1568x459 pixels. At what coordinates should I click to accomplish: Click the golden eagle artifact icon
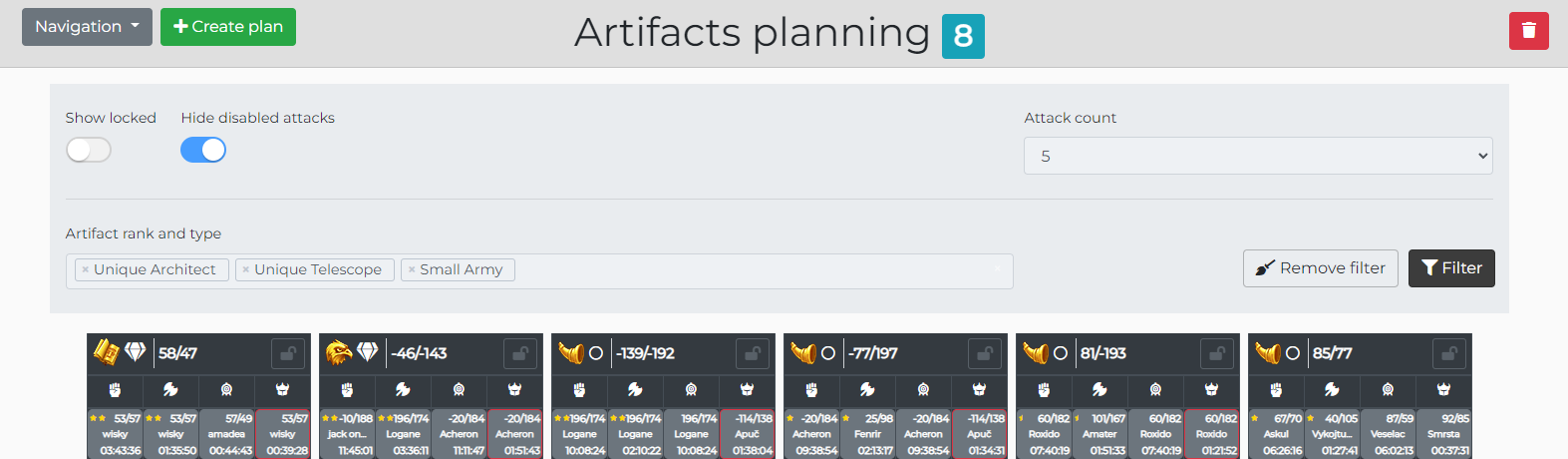(339, 352)
